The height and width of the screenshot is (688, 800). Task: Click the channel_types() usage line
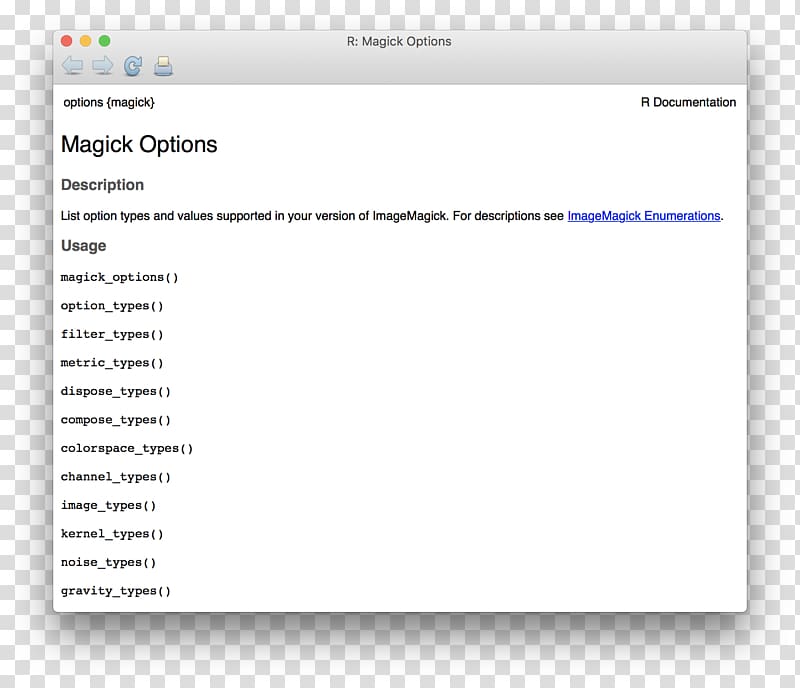point(115,478)
